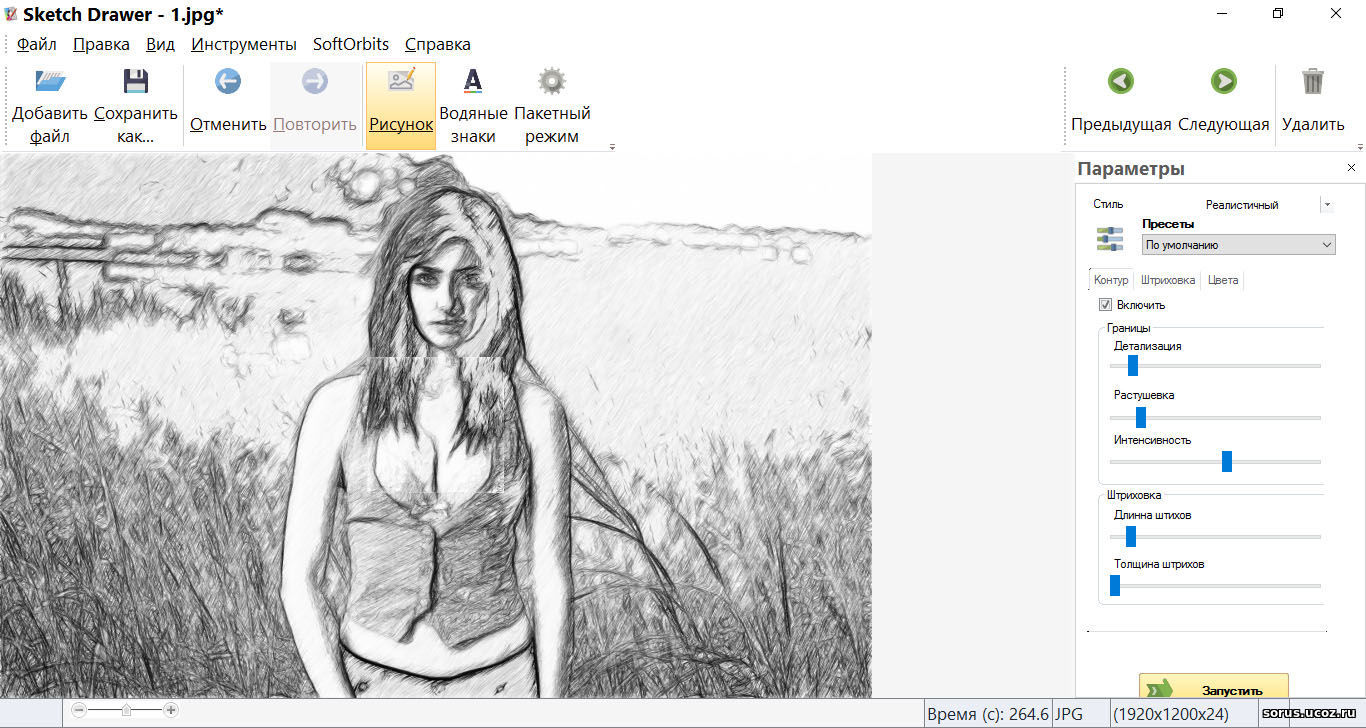This screenshot has width=1366, height=728.
Task: Open the Справка menu
Action: click(x=438, y=44)
